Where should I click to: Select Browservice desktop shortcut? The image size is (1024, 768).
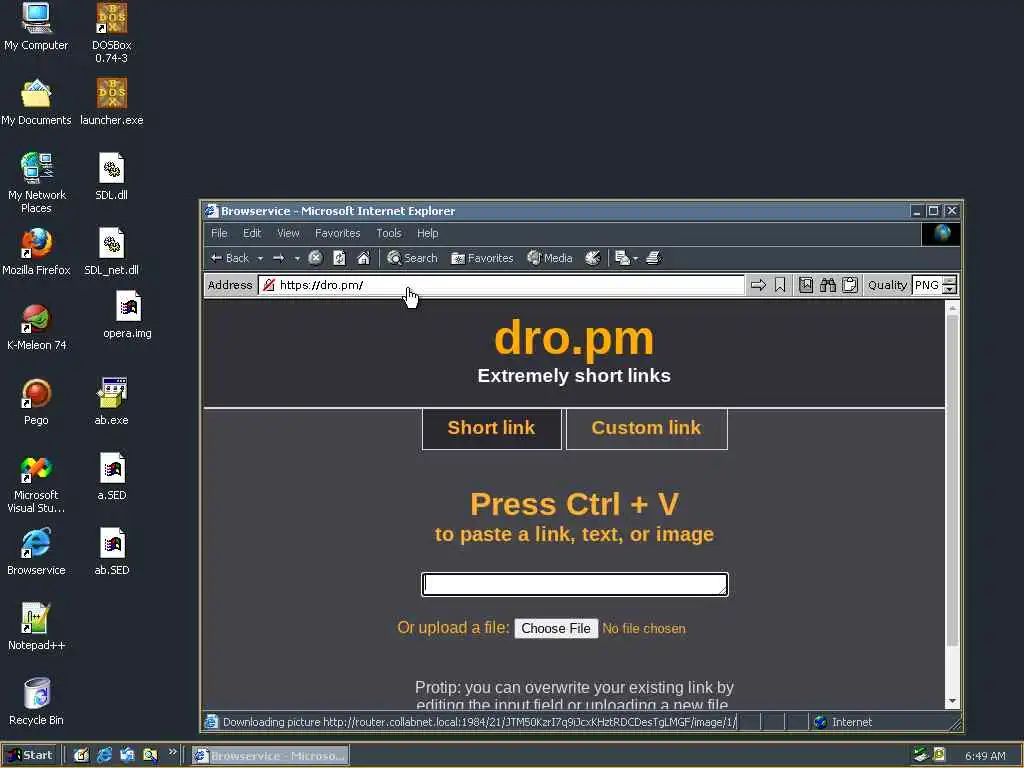coord(36,552)
